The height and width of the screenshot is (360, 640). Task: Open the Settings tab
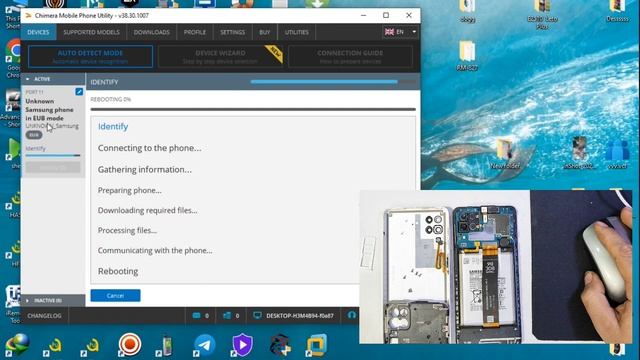coord(233,32)
